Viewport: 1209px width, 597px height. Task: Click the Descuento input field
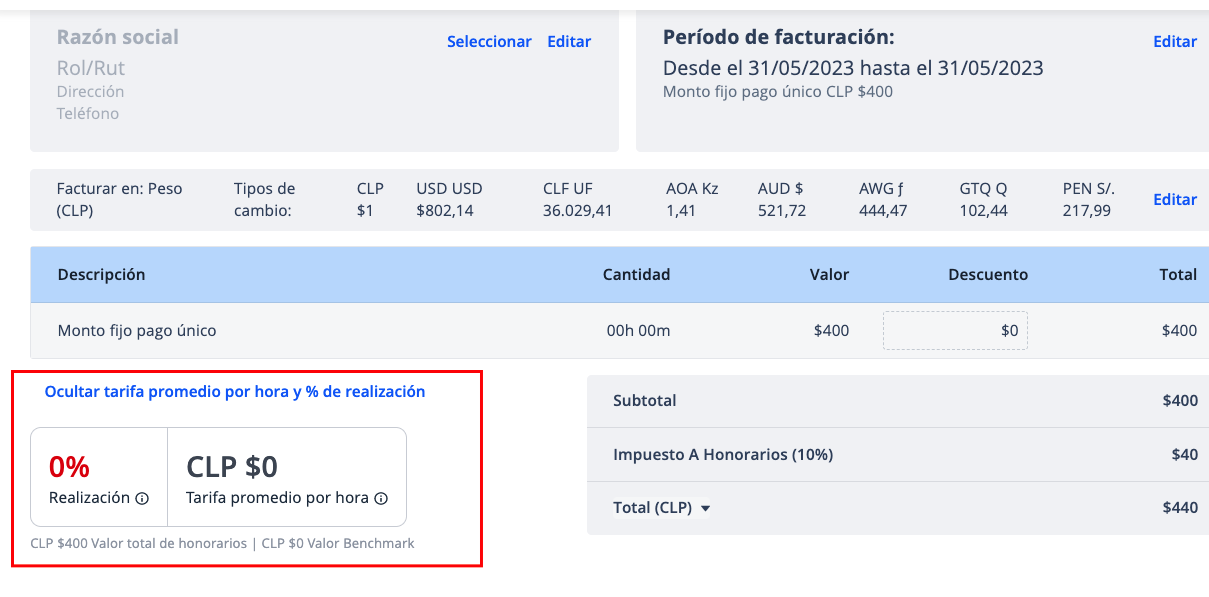955,330
